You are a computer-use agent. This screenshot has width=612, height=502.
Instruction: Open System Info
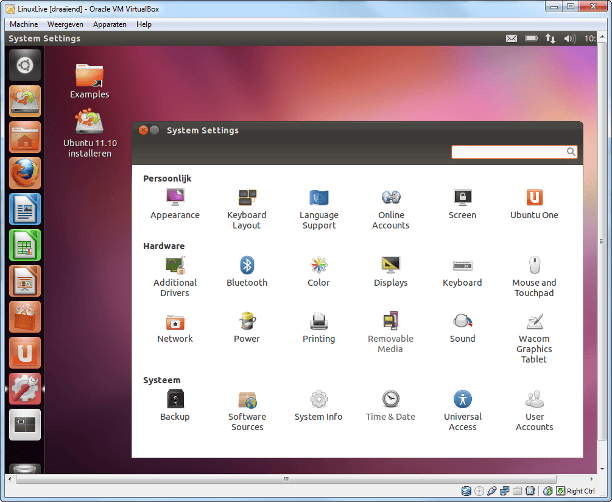[x=319, y=406]
